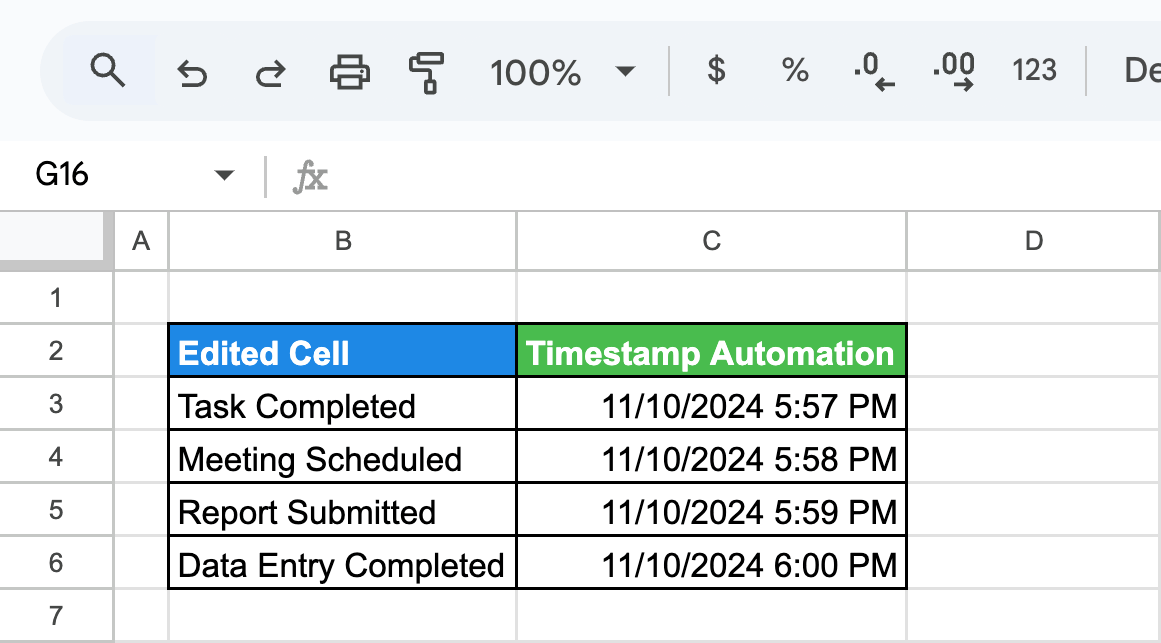The image size is (1161, 643).
Task: Increase decimal places
Action: [954, 72]
